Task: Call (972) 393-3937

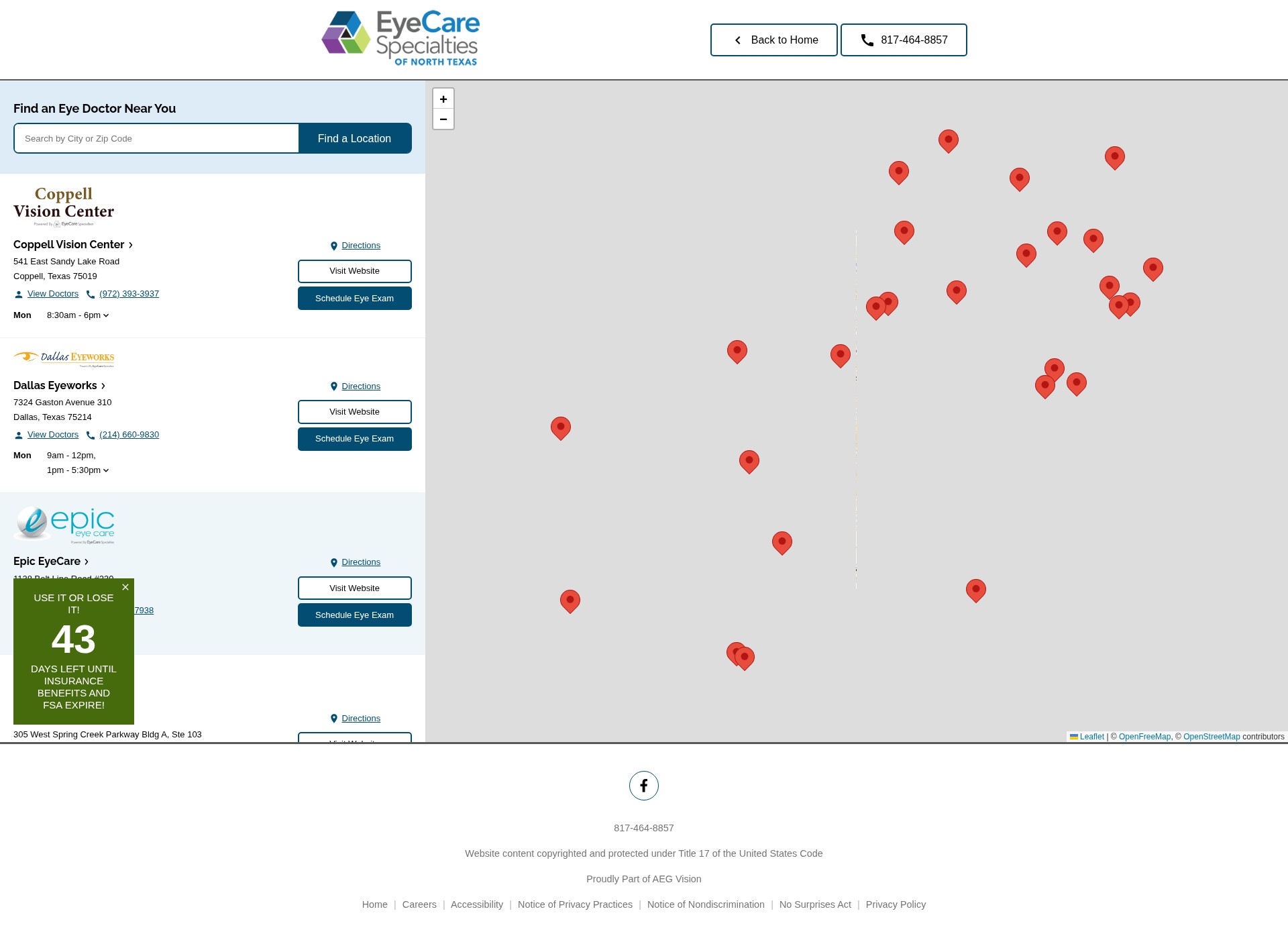Action: [129, 294]
